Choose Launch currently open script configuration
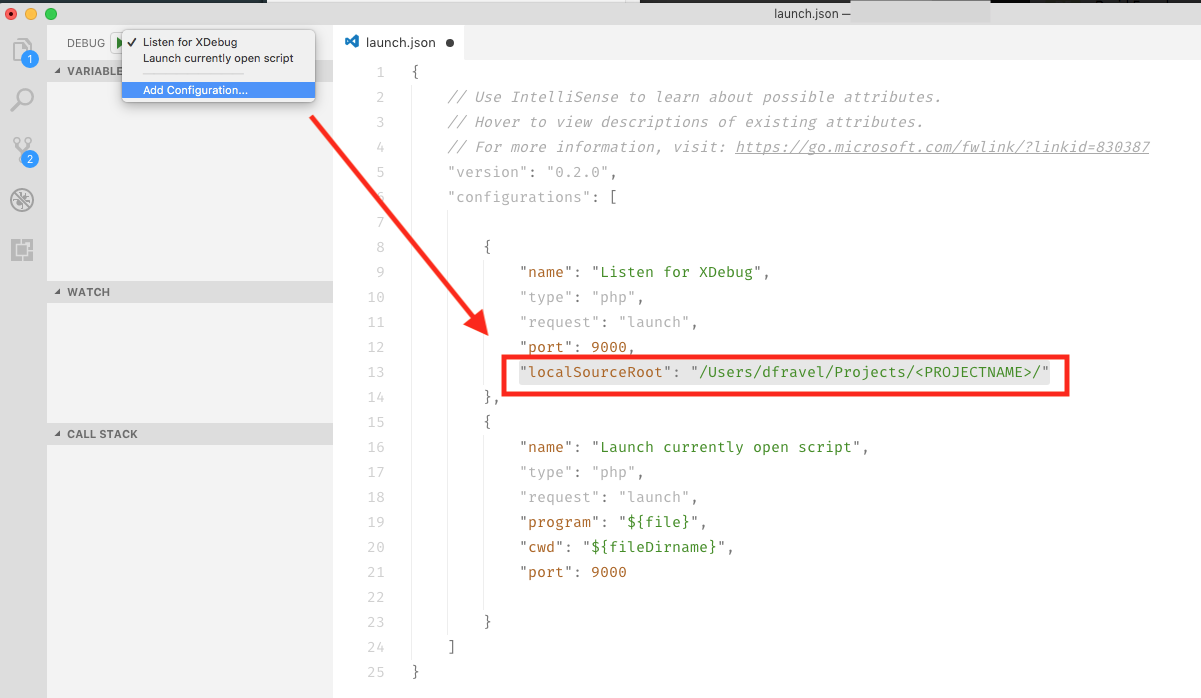Screen dimensions: 1201x698 tap(218, 58)
